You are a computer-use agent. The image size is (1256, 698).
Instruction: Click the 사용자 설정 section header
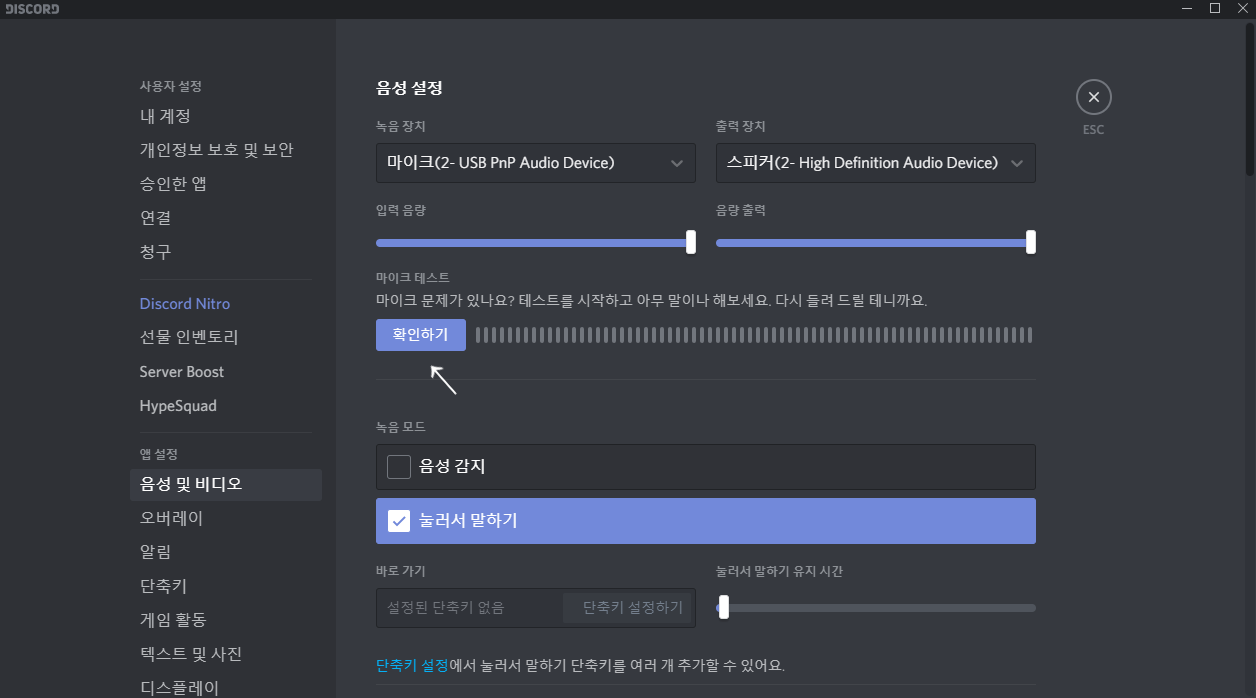[x=171, y=87]
